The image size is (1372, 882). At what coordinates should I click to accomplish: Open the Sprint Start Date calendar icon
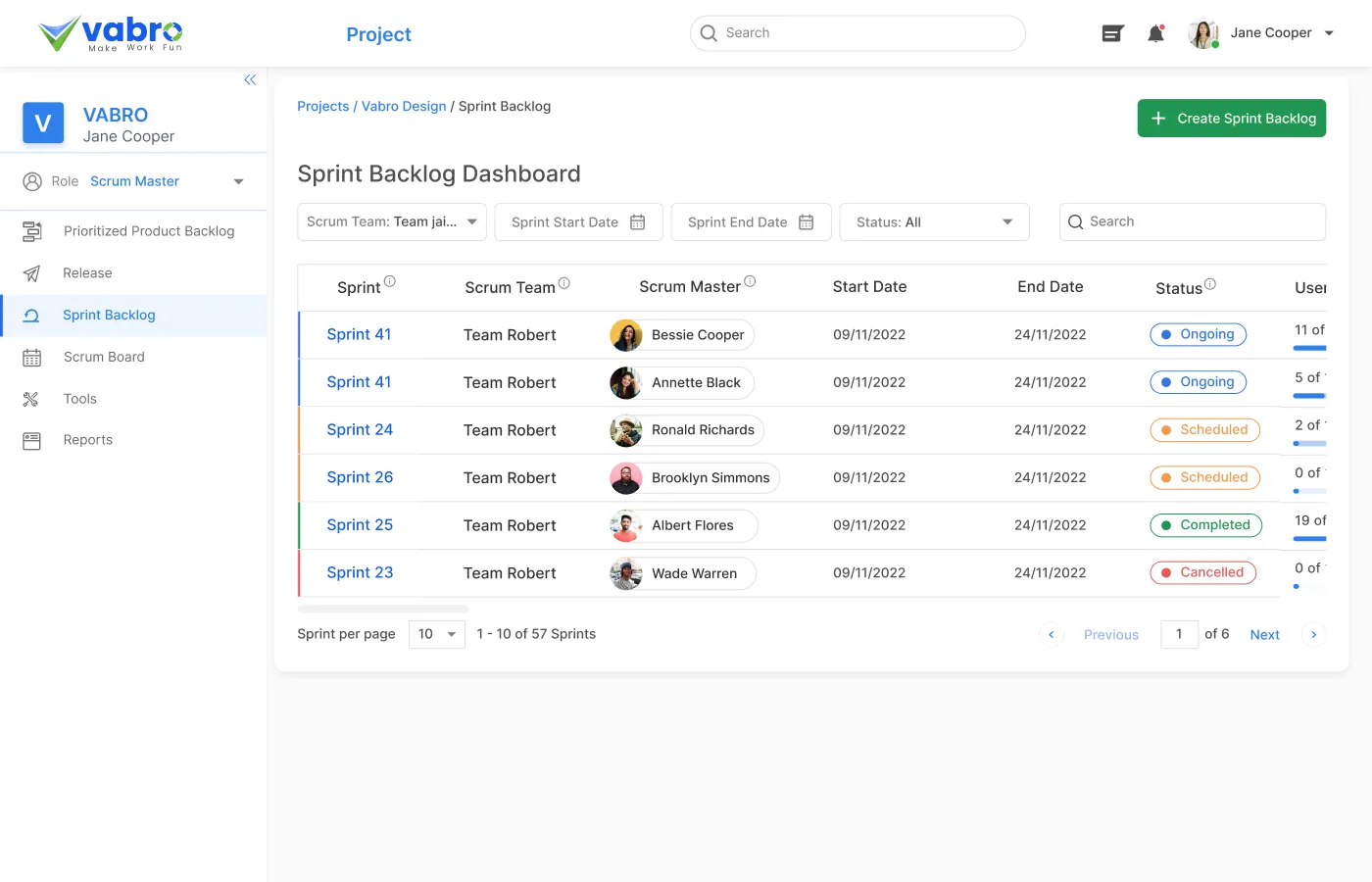tap(637, 222)
